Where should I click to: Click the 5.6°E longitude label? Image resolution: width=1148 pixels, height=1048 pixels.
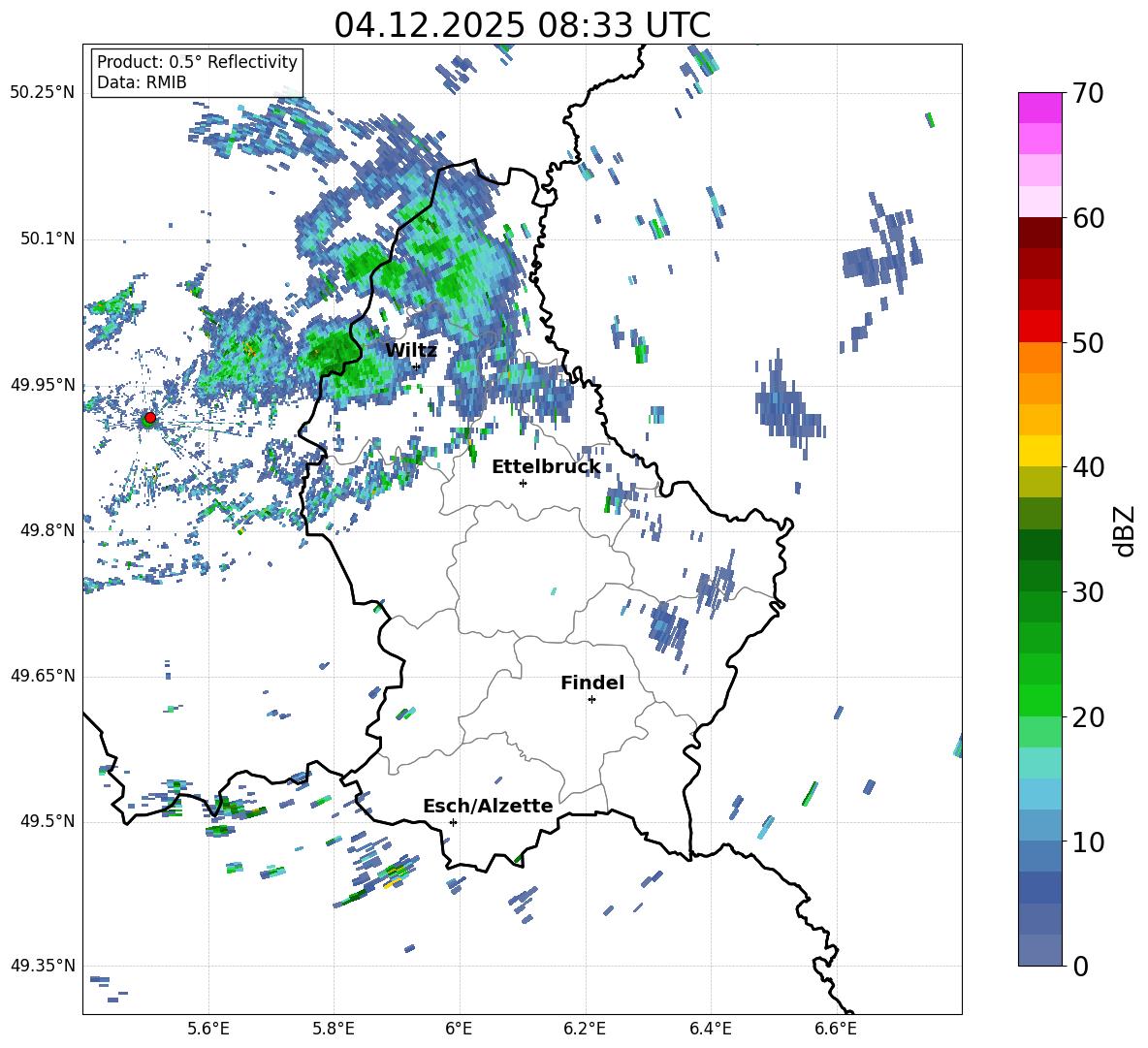point(208,1029)
